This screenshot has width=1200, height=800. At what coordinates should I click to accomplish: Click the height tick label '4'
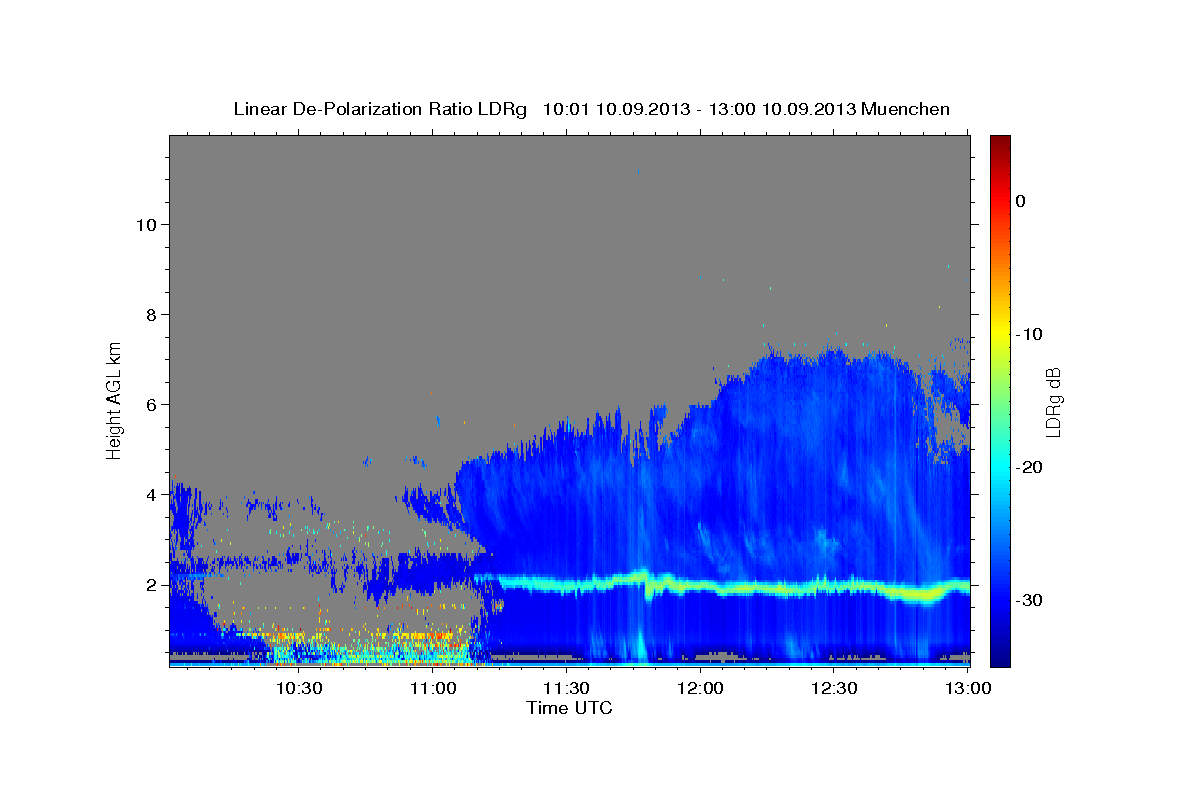(x=149, y=494)
